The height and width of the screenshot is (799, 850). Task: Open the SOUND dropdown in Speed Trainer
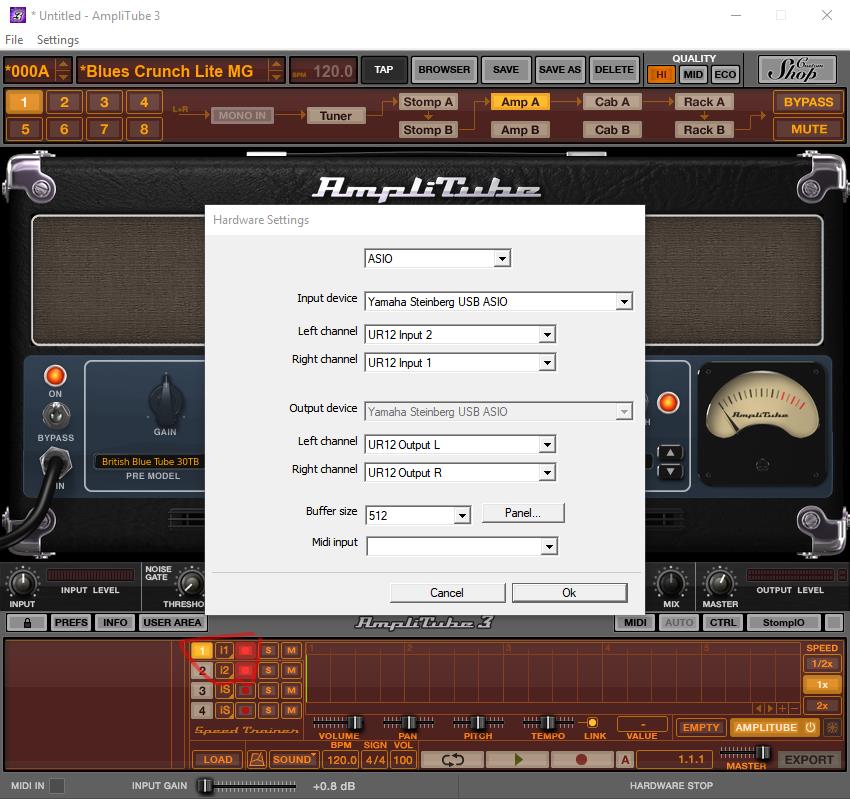(x=294, y=759)
